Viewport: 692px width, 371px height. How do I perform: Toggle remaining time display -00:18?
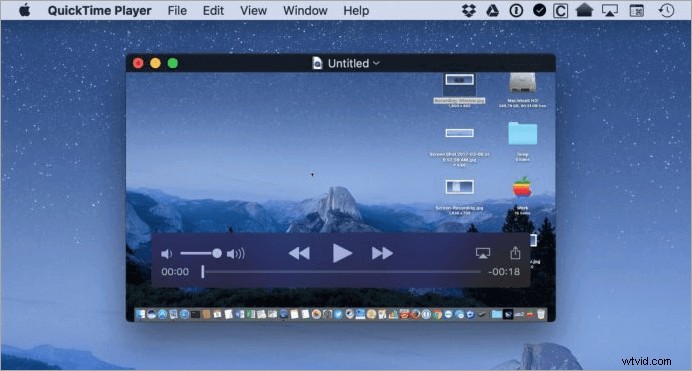504,272
